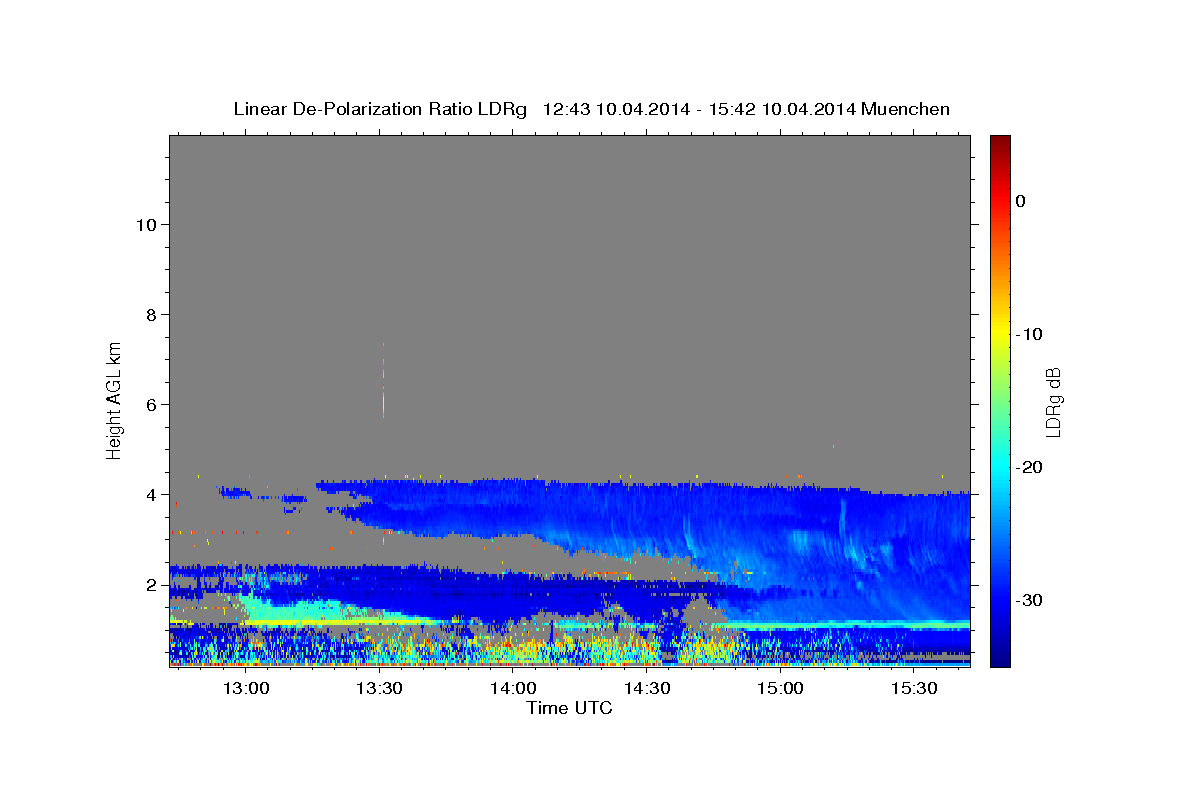
Task: Click the 13:00 time tick label
Action: coord(246,689)
